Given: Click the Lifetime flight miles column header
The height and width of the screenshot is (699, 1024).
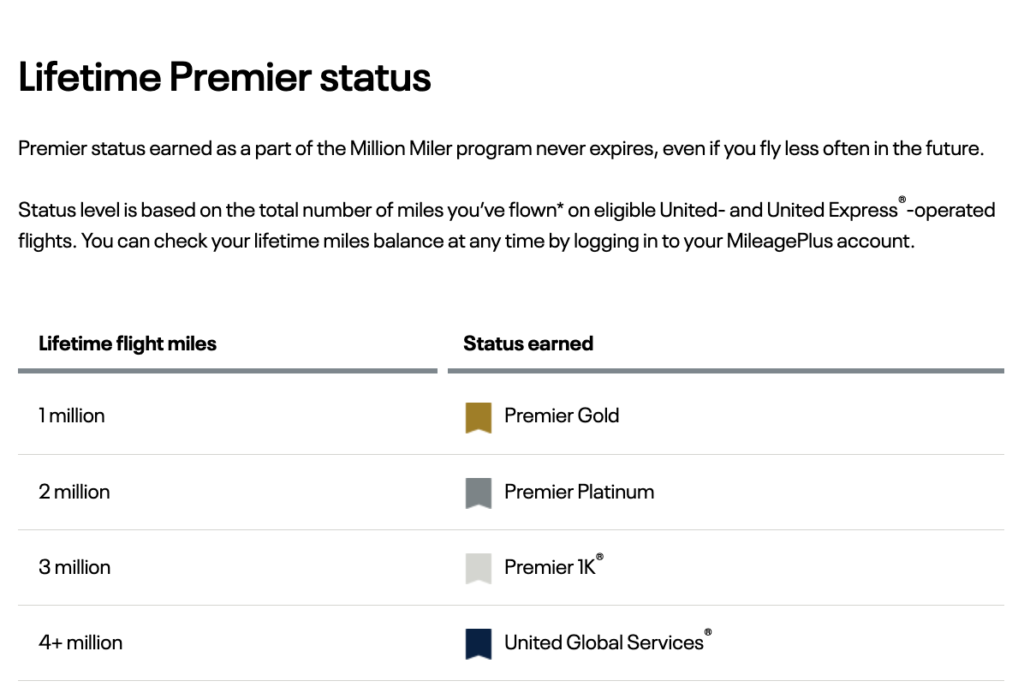Looking at the screenshot, I should [128, 344].
